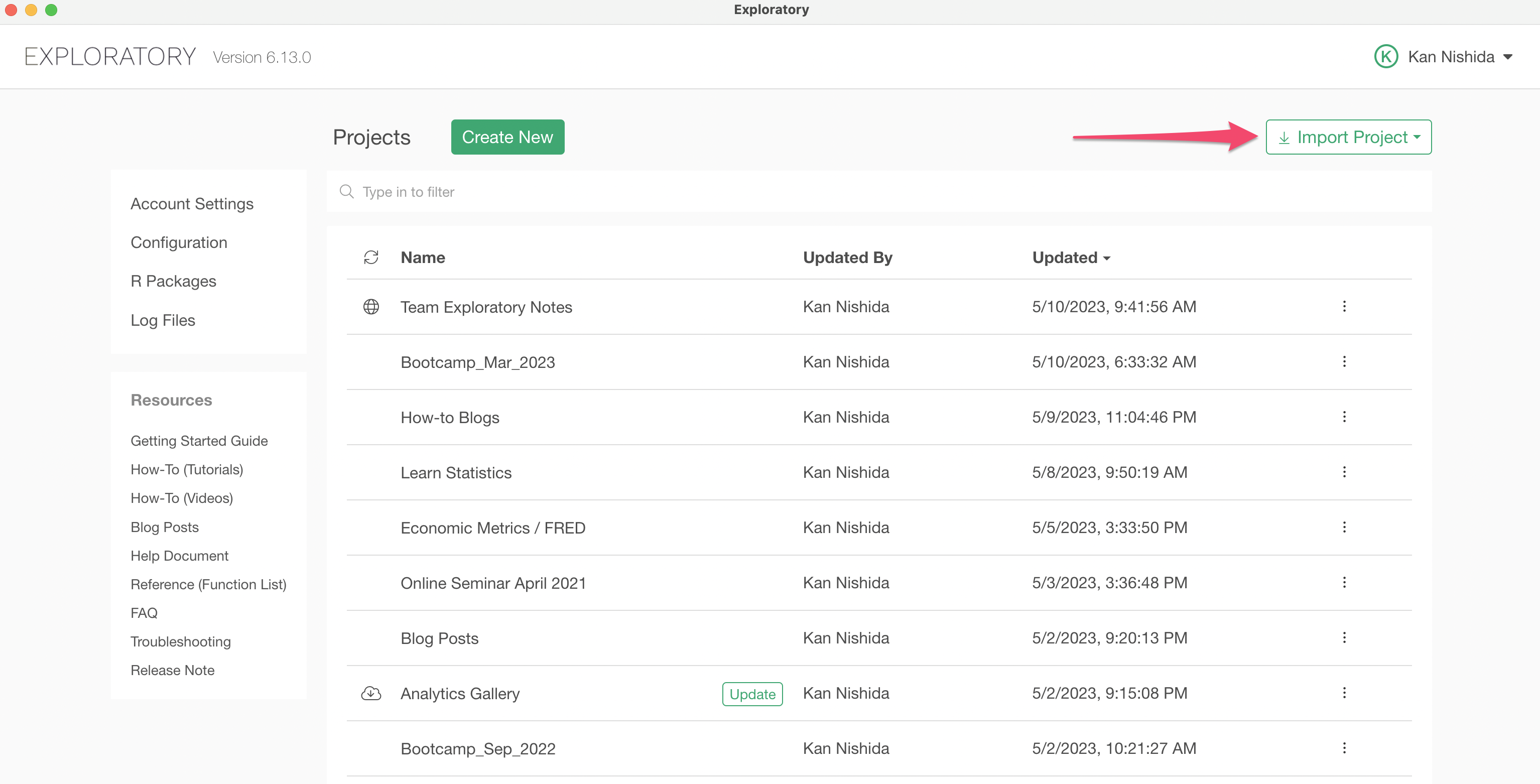Open the Getting Started Guide link
This screenshot has height=784, width=1540.
pyautogui.click(x=199, y=441)
